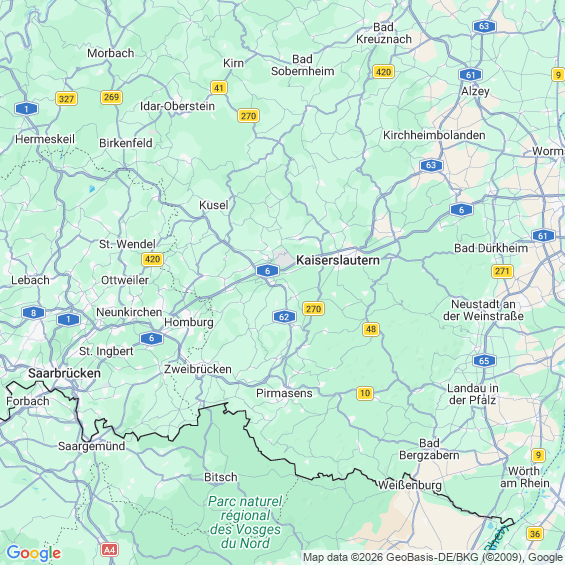Click the Bad Kreuznach town label
Image resolution: width=565 pixels, height=565 pixels.
pyautogui.click(x=384, y=33)
